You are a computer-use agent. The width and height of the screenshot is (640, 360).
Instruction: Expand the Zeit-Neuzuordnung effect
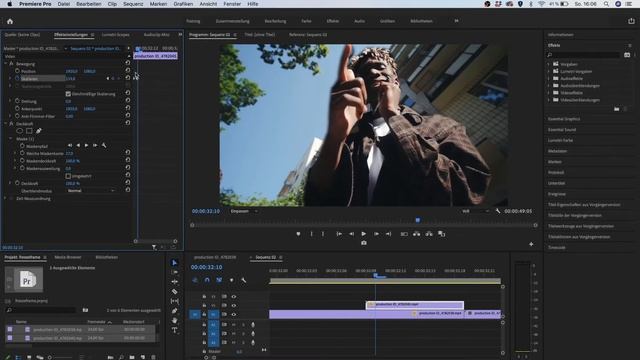(x=5, y=198)
